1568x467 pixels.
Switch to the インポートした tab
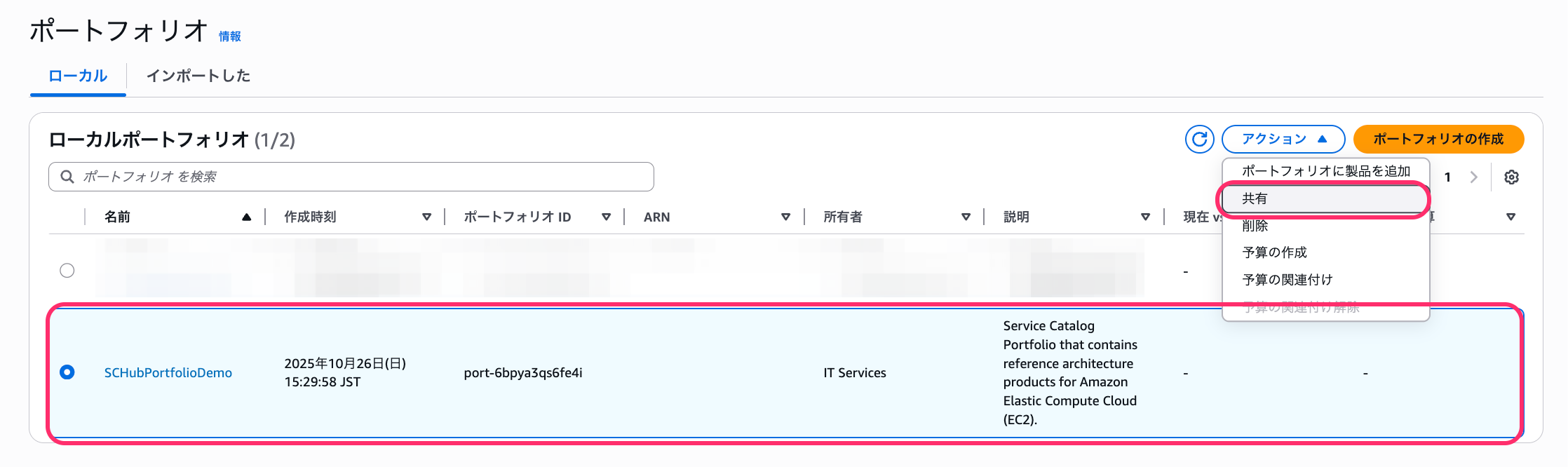(x=198, y=76)
